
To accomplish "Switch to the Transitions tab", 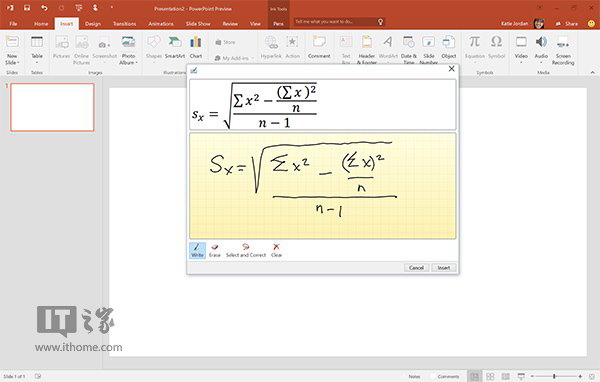I will pos(124,24).
